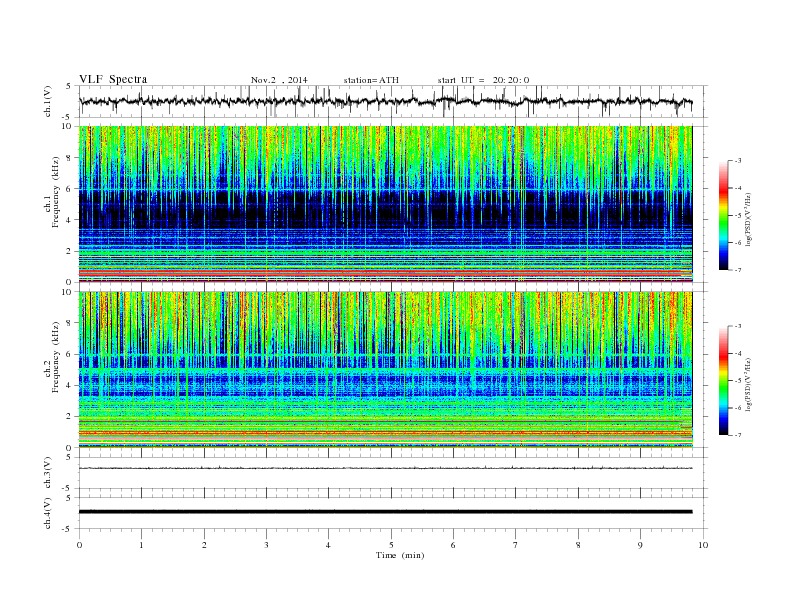This screenshot has width=792, height=612.
Task: Click the "-3" label on ch.1 colorbar
Action: (737, 161)
